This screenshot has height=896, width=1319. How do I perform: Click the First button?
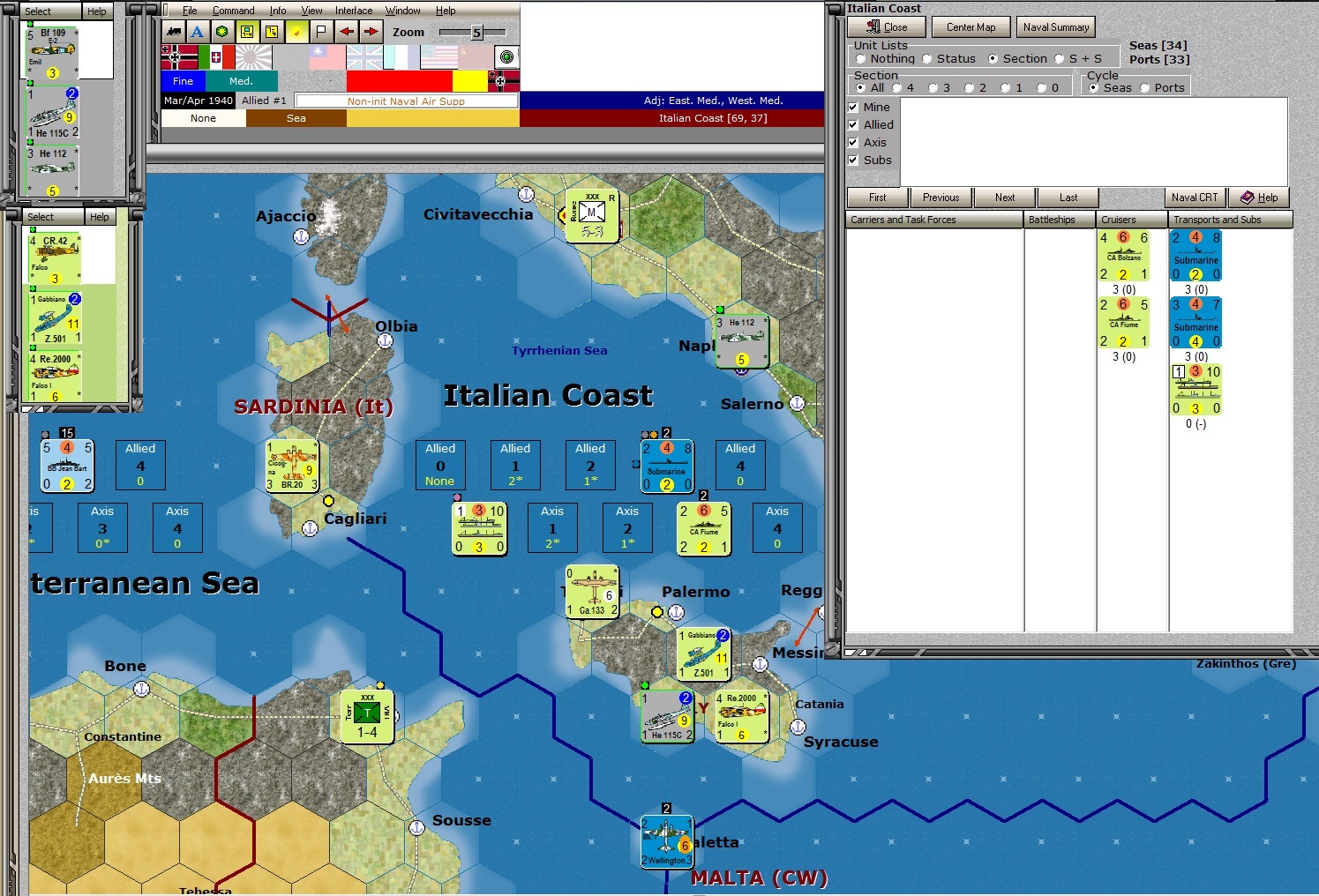[877, 198]
